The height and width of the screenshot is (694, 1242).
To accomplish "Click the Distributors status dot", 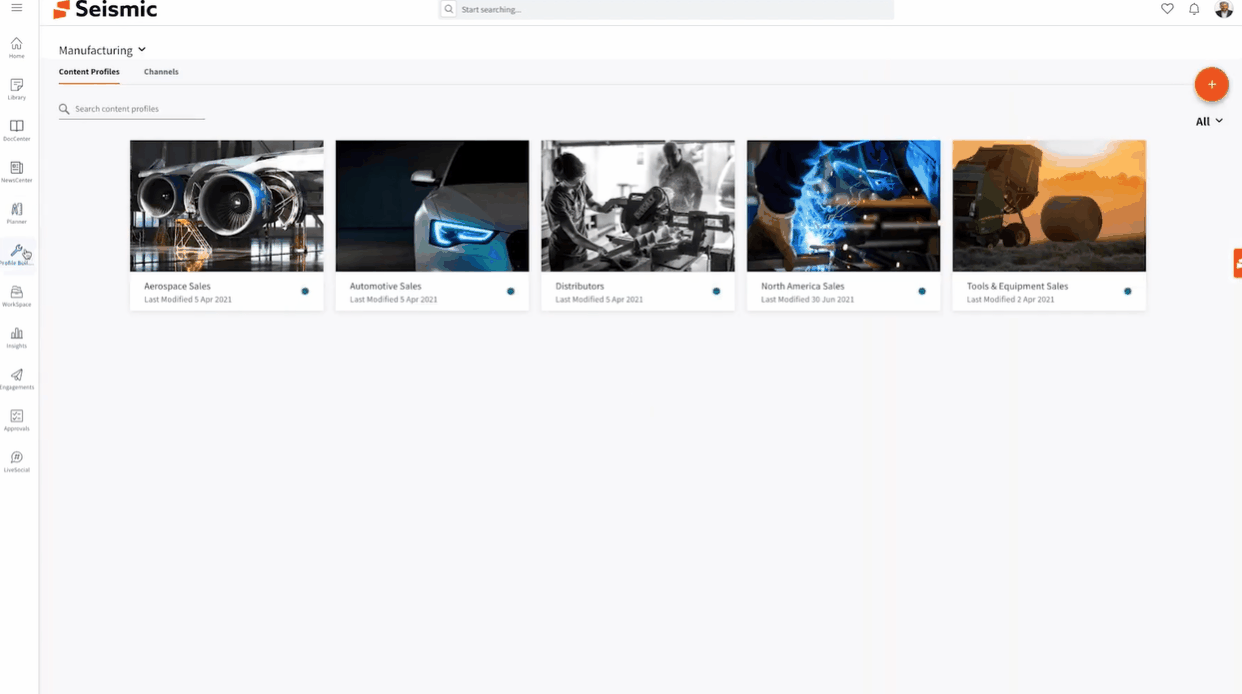I will coord(716,291).
